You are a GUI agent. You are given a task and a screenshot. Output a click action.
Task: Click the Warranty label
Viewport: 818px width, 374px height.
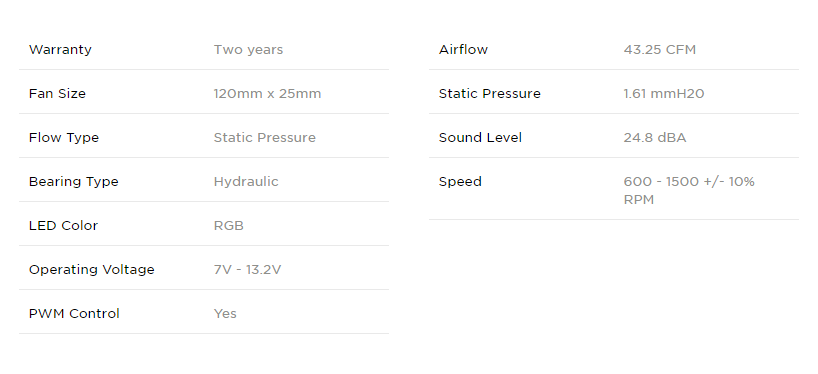[60, 50]
